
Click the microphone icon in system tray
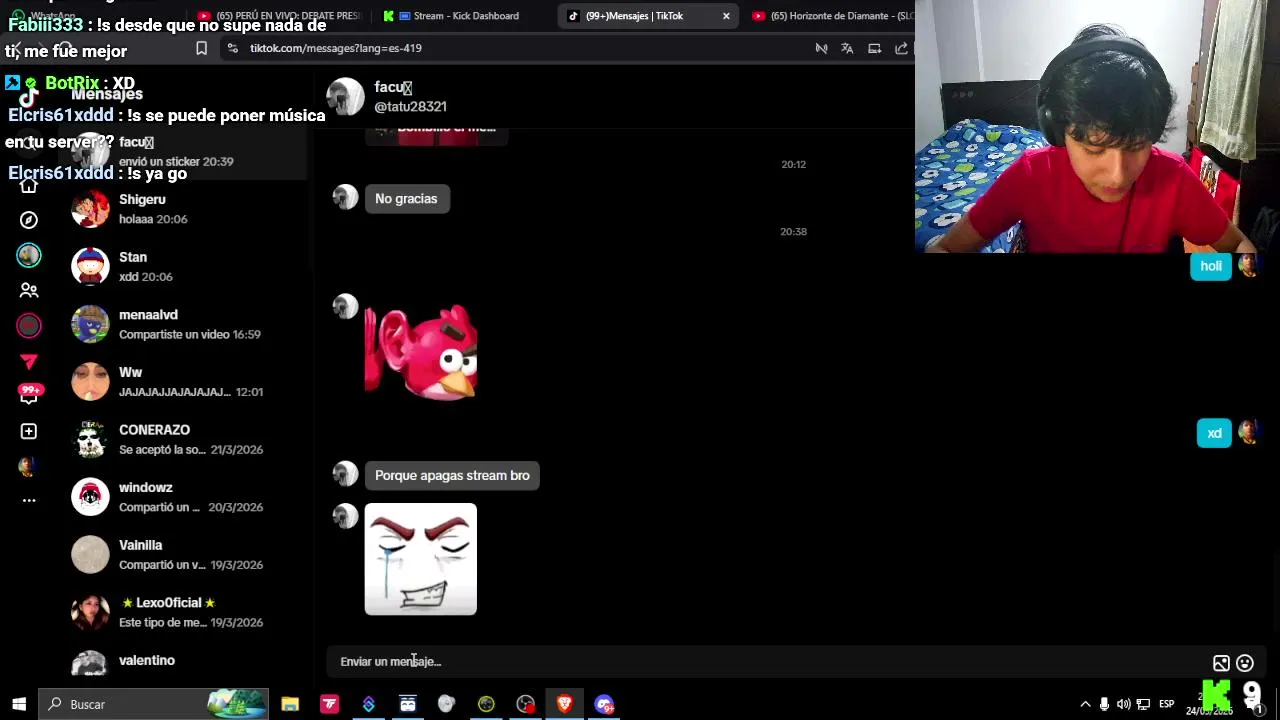point(1104,704)
